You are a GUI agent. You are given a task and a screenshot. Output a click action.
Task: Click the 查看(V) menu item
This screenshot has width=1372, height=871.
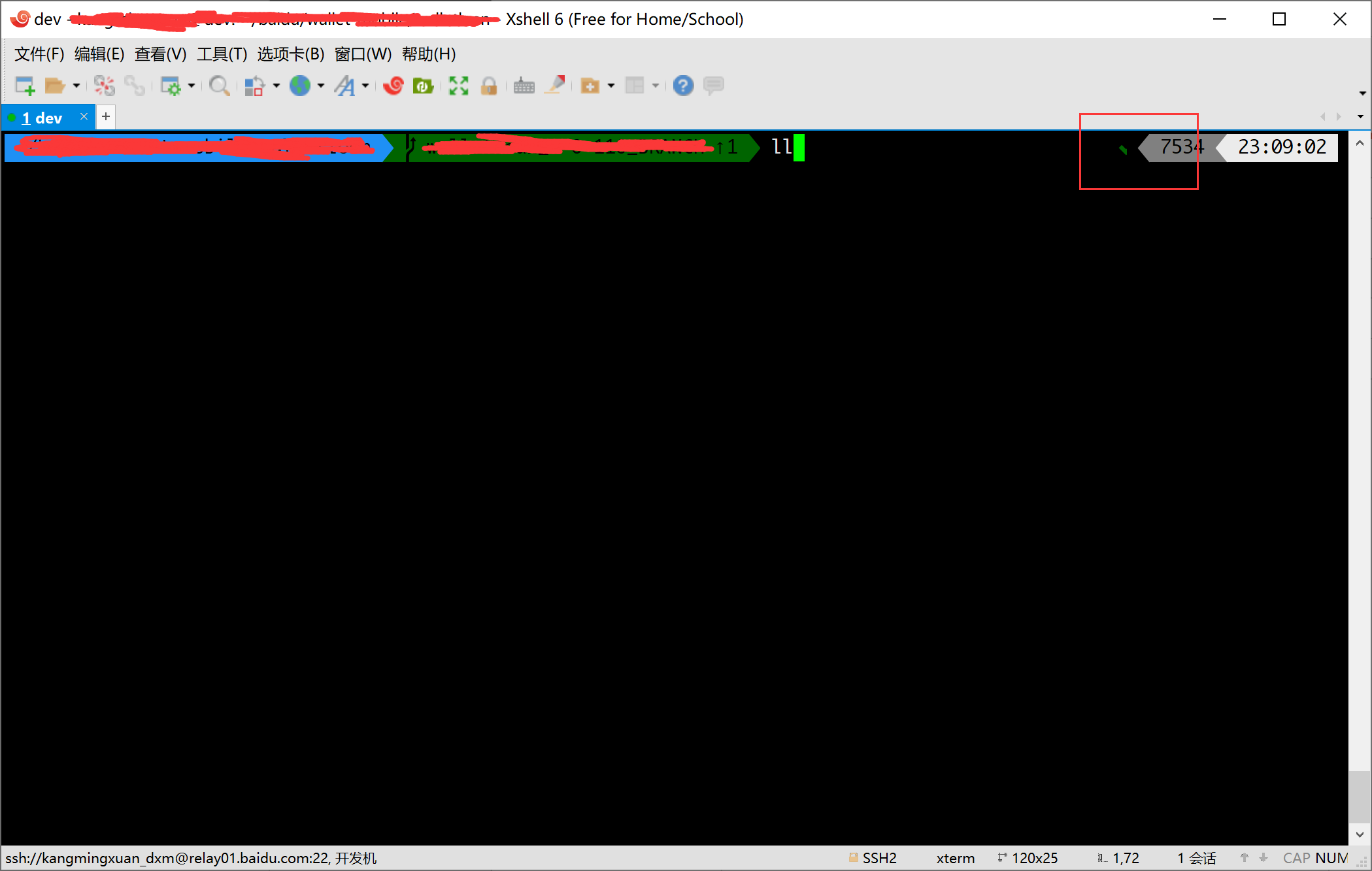(159, 54)
